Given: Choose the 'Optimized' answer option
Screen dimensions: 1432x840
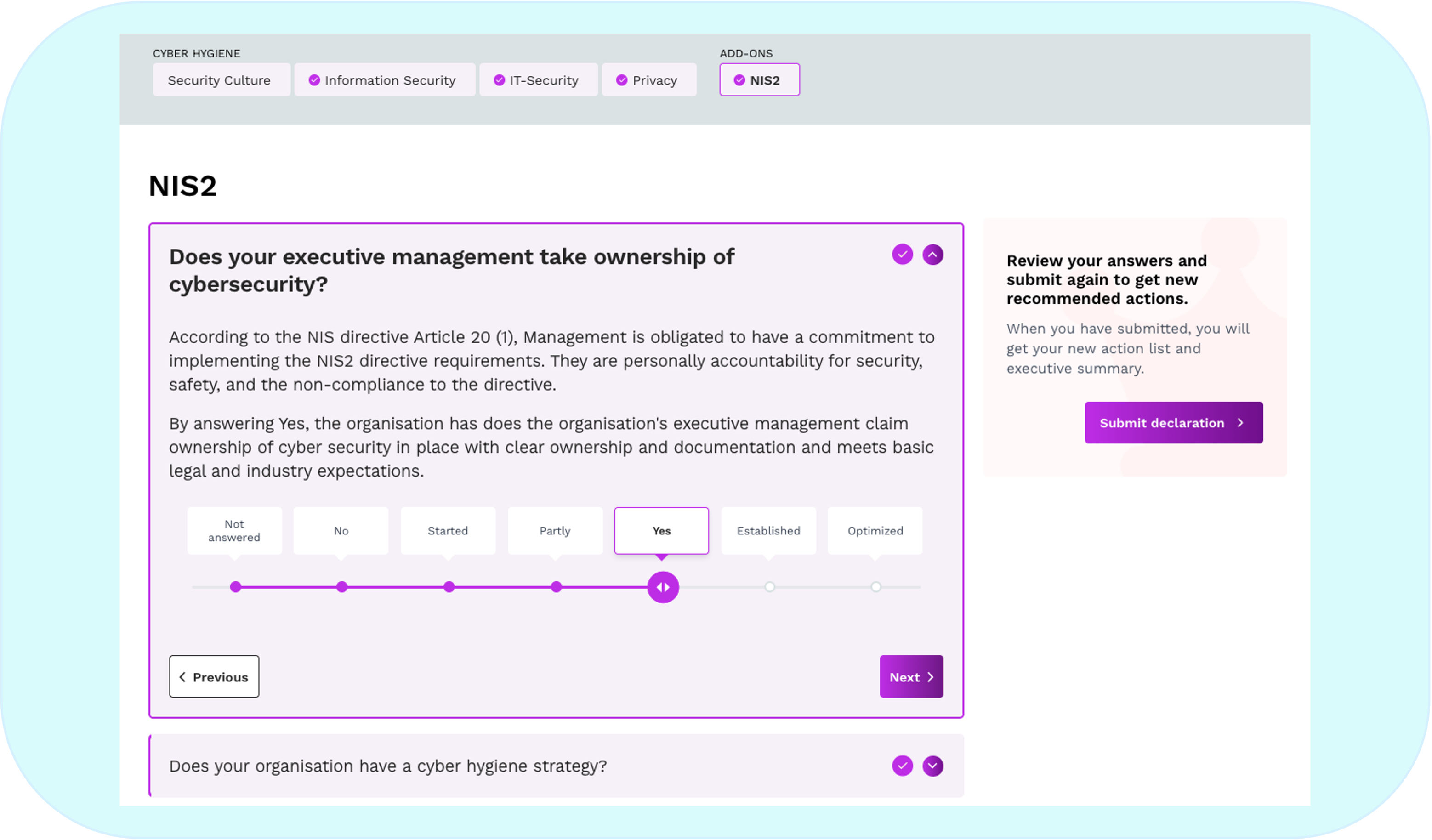Looking at the screenshot, I should tap(875, 531).
